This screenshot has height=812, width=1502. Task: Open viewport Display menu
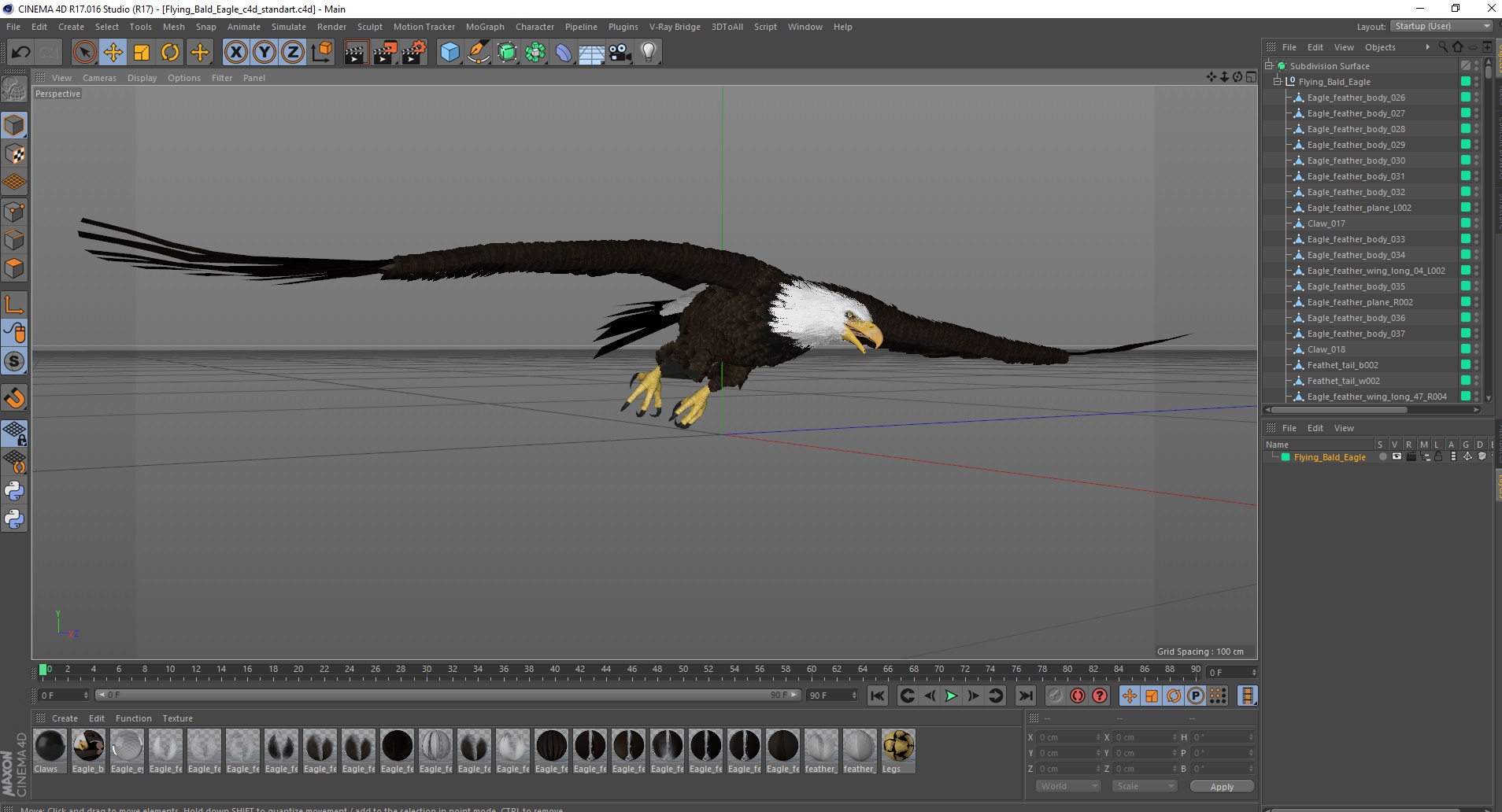142,78
